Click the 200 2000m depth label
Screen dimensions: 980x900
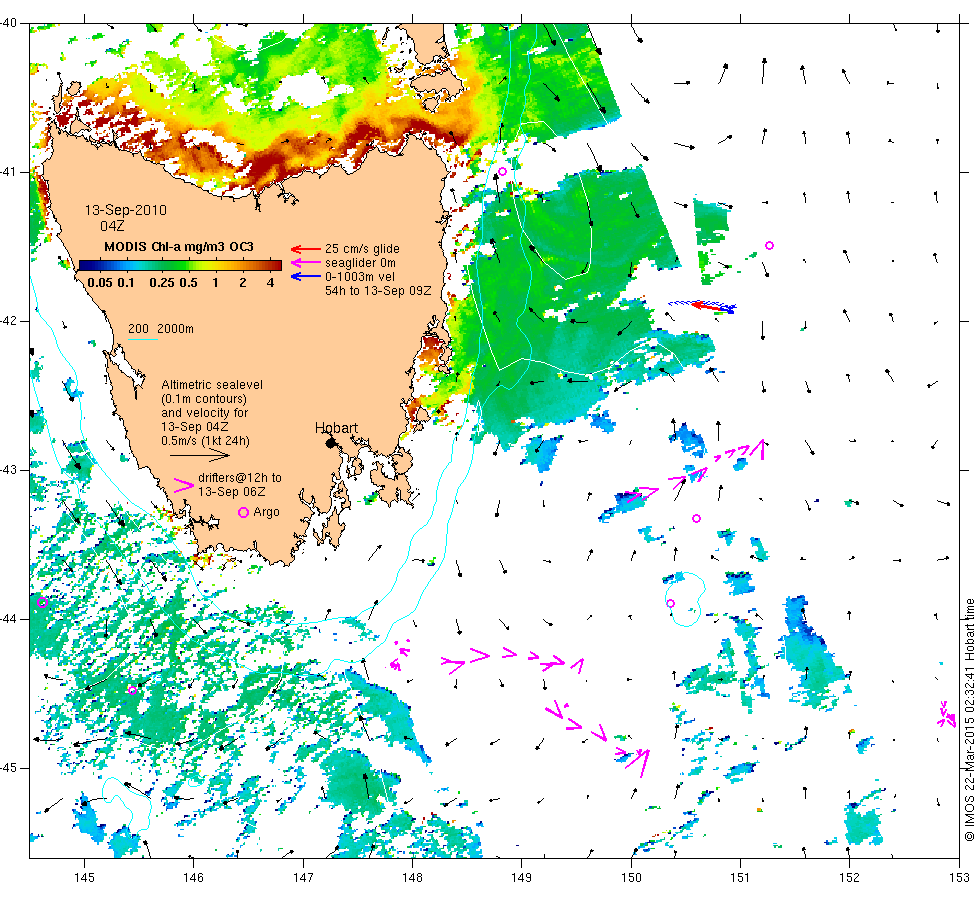(x=161, y=329)
